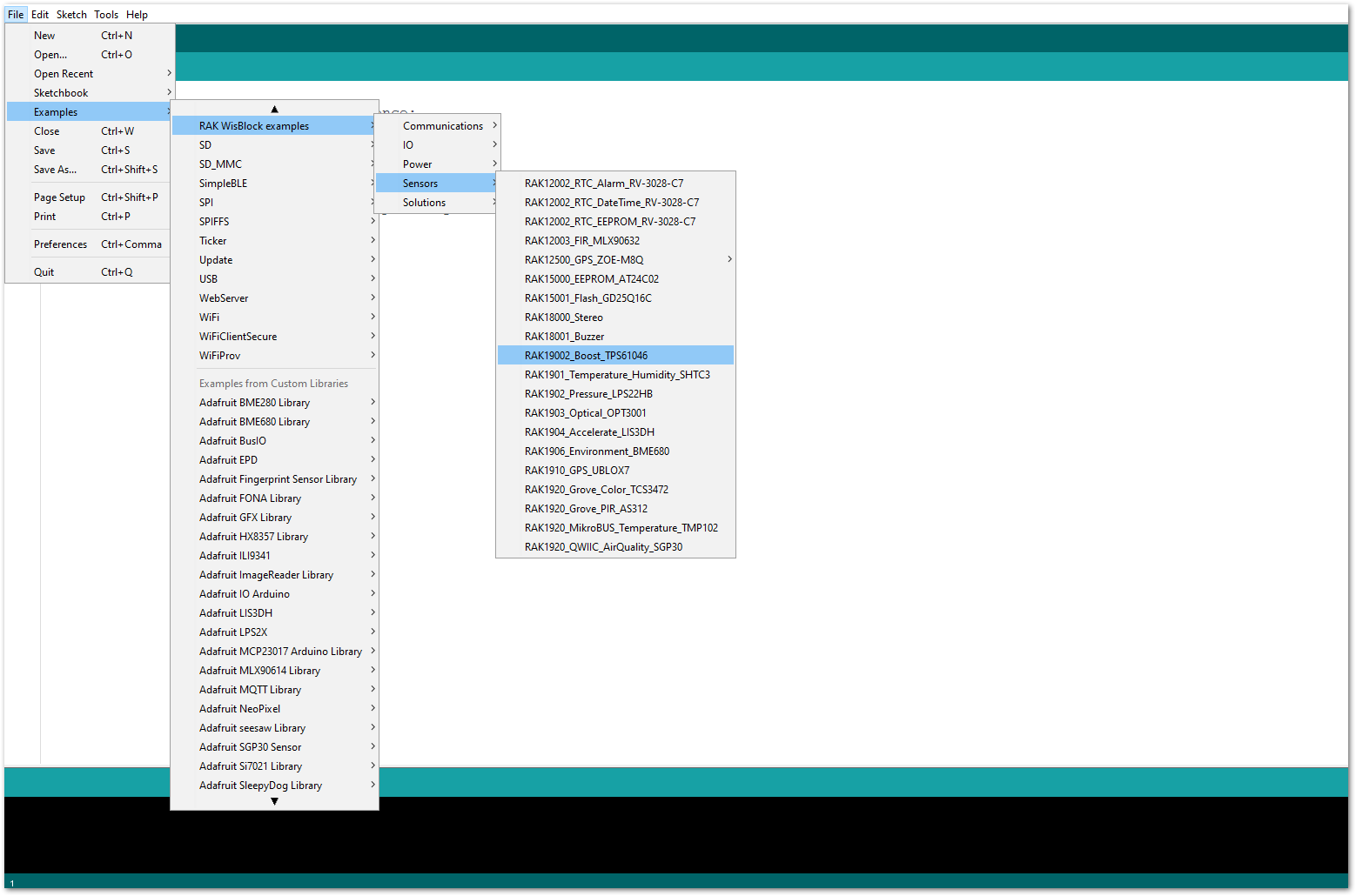Expand SD_MMC examples

pos(274,164)
